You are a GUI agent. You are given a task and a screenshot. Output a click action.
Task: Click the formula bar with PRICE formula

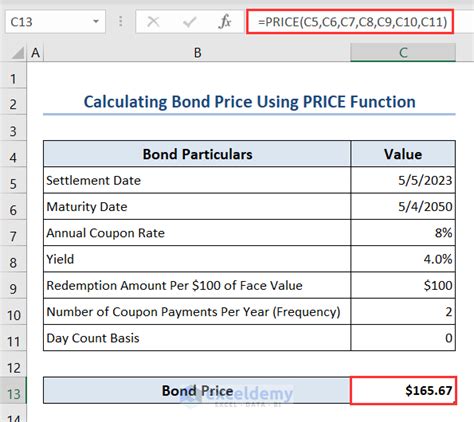(x=350, y=22)
